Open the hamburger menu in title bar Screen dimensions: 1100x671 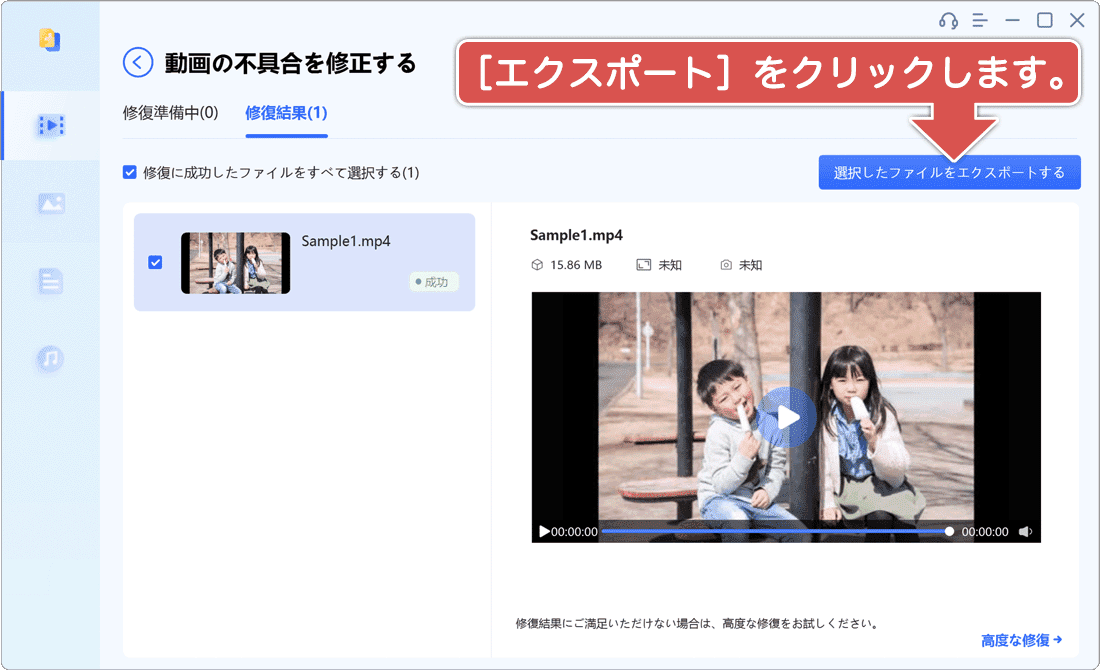979,21
